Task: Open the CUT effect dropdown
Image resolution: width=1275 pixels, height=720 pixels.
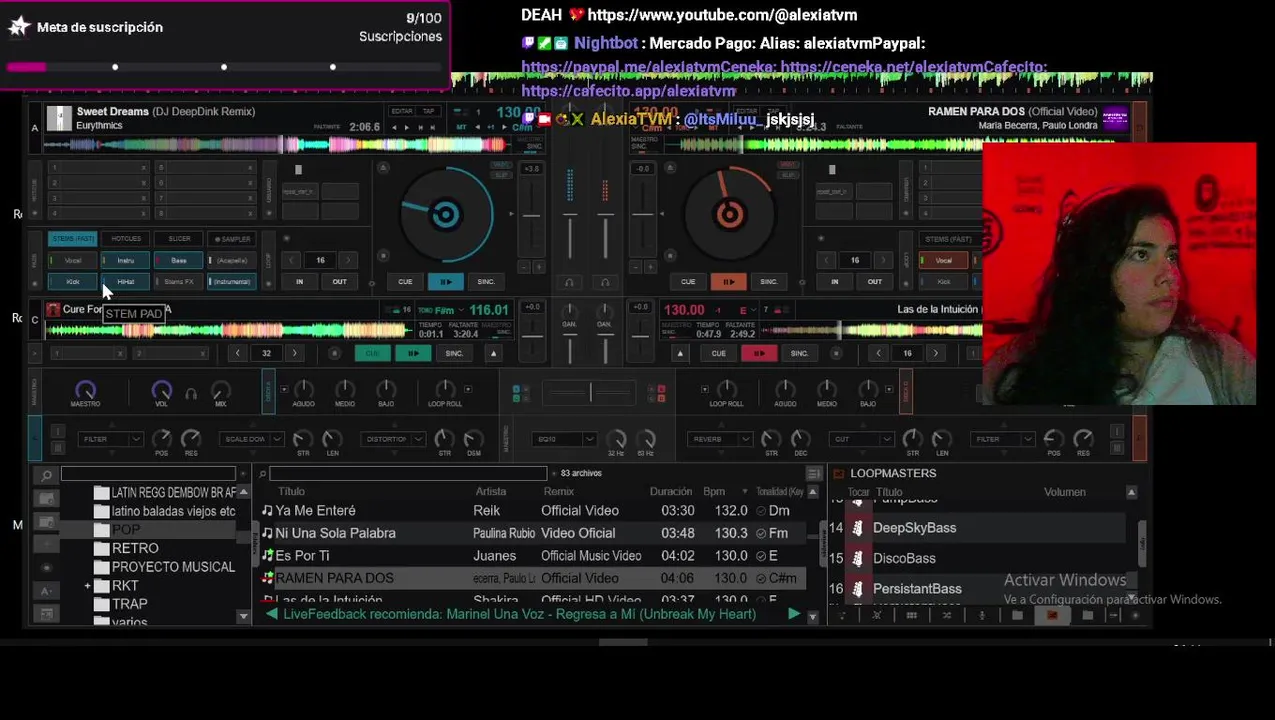Action: point(862,439)
